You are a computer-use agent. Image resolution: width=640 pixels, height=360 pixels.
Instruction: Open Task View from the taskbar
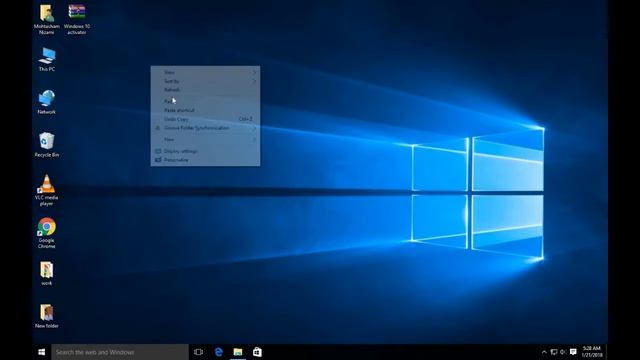click(x=198, y=352)
